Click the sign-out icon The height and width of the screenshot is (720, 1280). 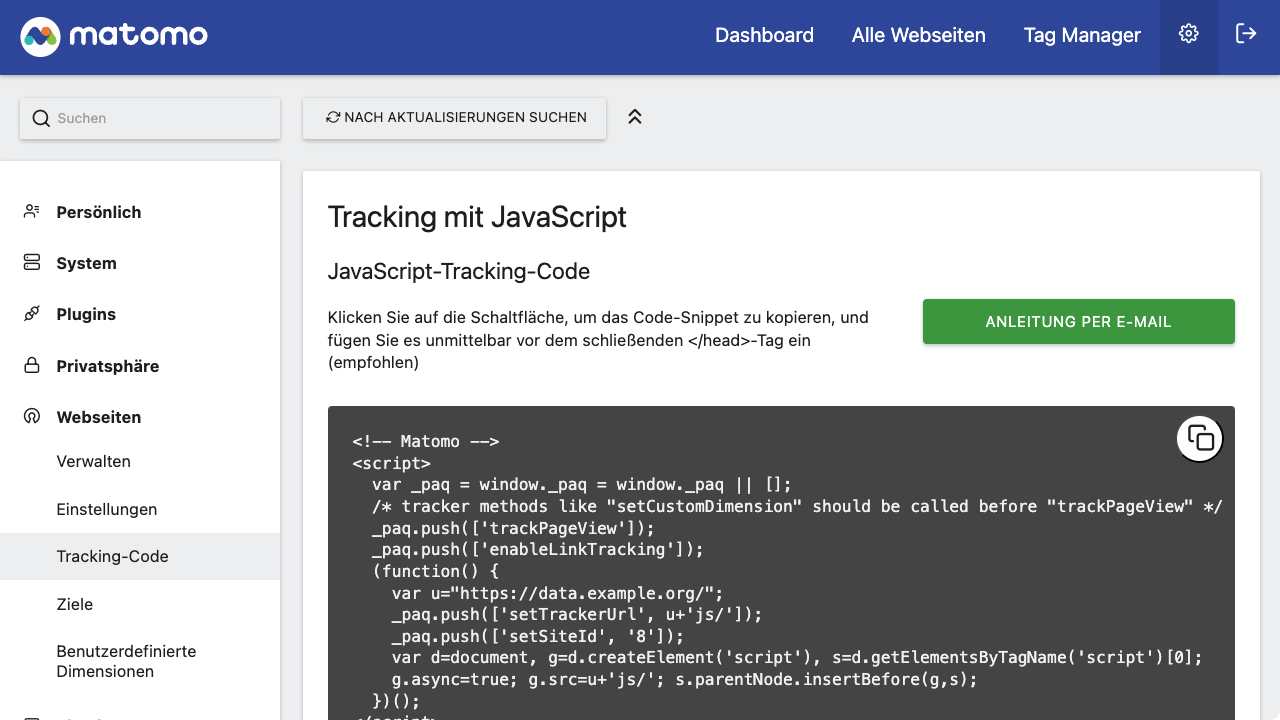(1246, 34)
